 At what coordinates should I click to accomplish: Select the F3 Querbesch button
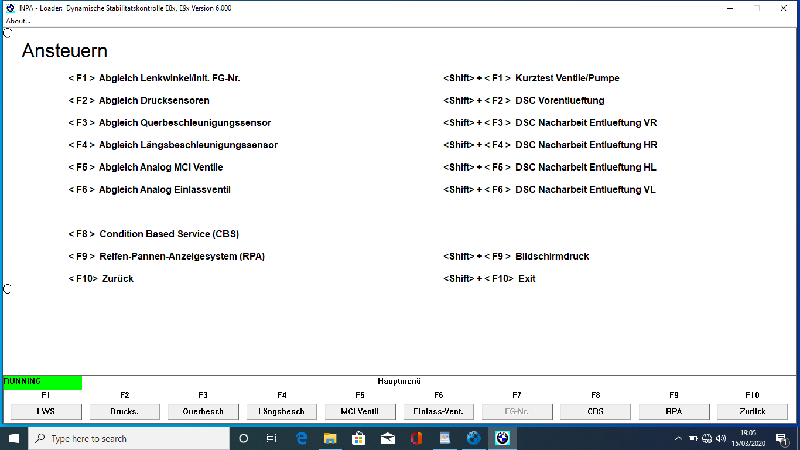(203, 411)
